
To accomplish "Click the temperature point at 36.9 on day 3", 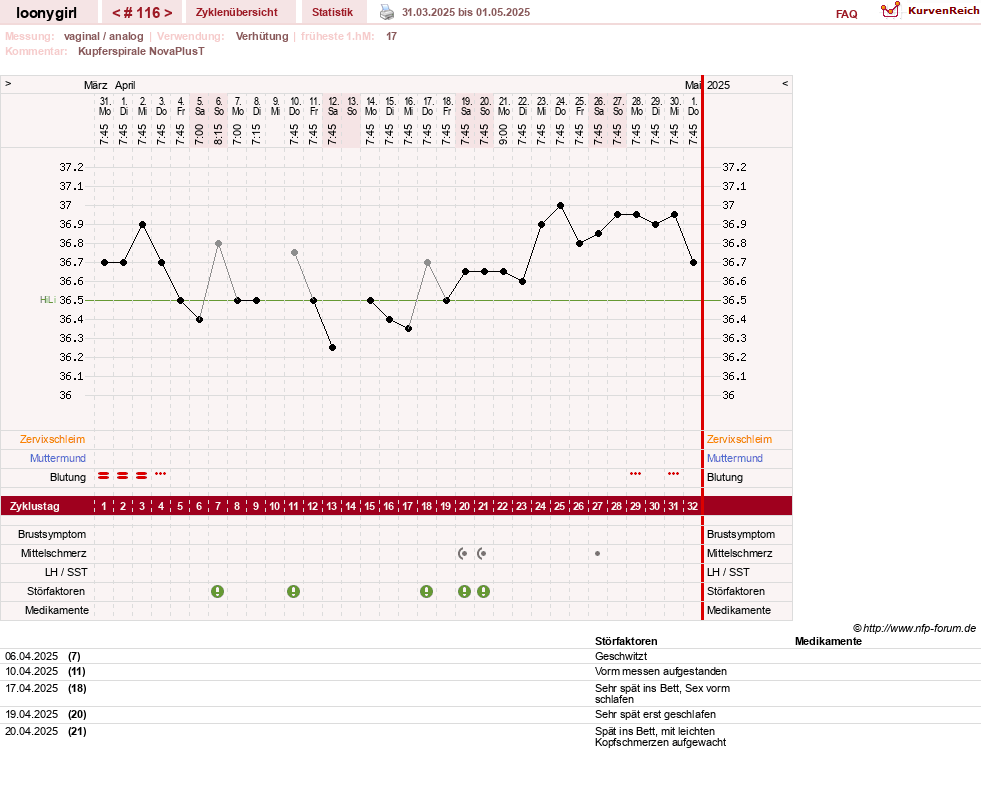I will tap(143, 225).
